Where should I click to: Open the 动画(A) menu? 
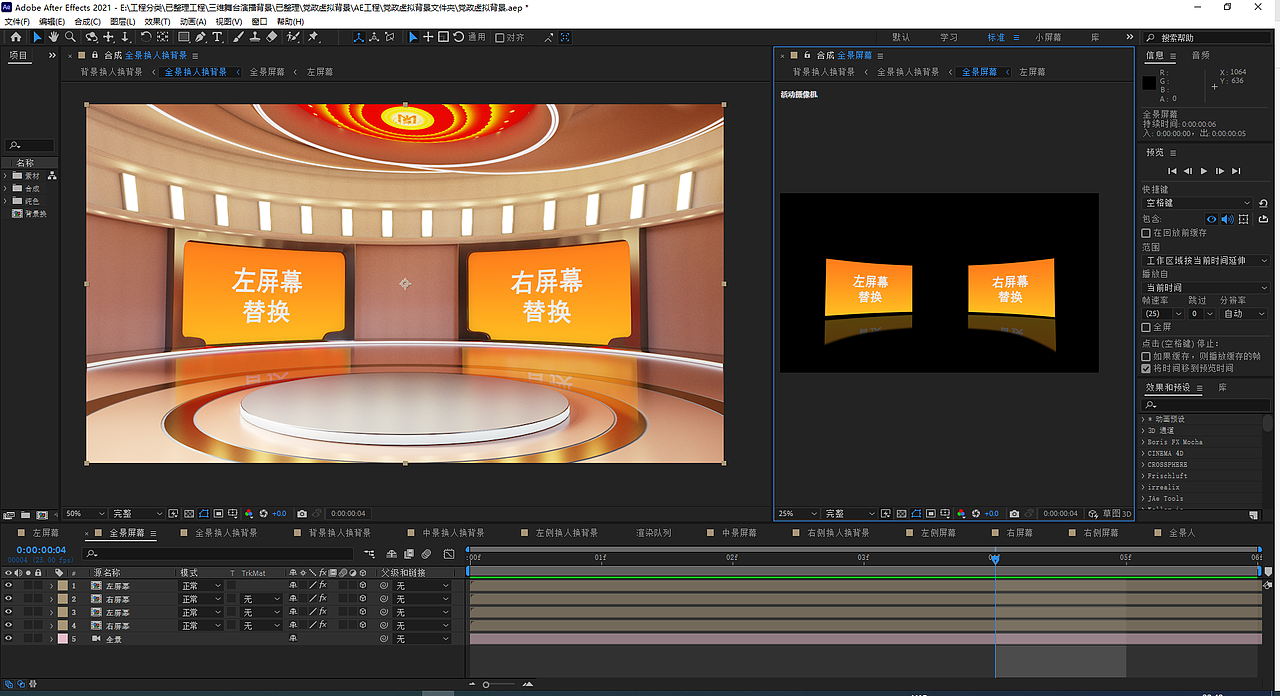pyautogui.click(x=193, y=21)
